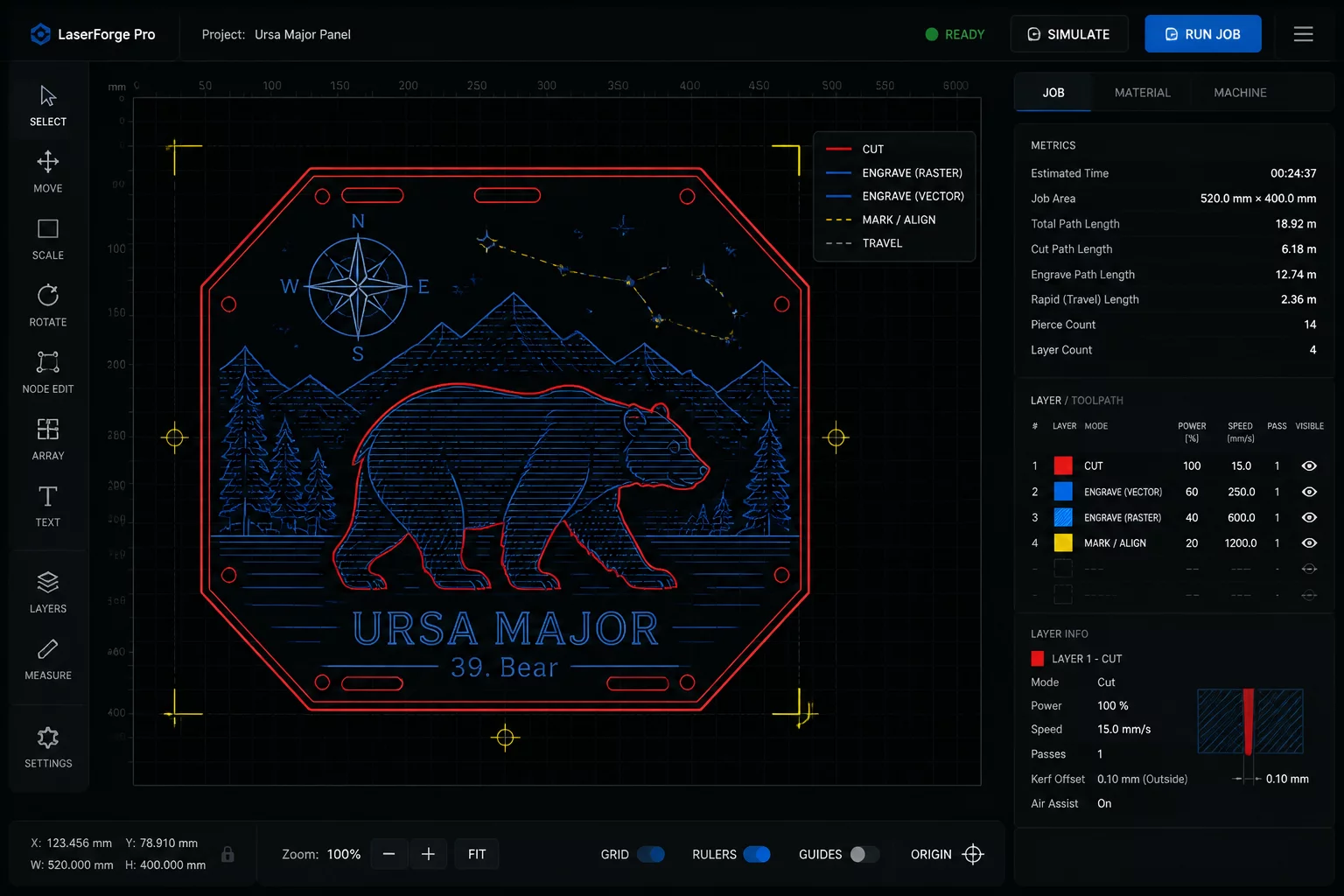Click the Kerf Offset value 0.10 mm (Outside)
Image resolution: width=1344 pixels, height=896 pixels.
coord(1143,779)
